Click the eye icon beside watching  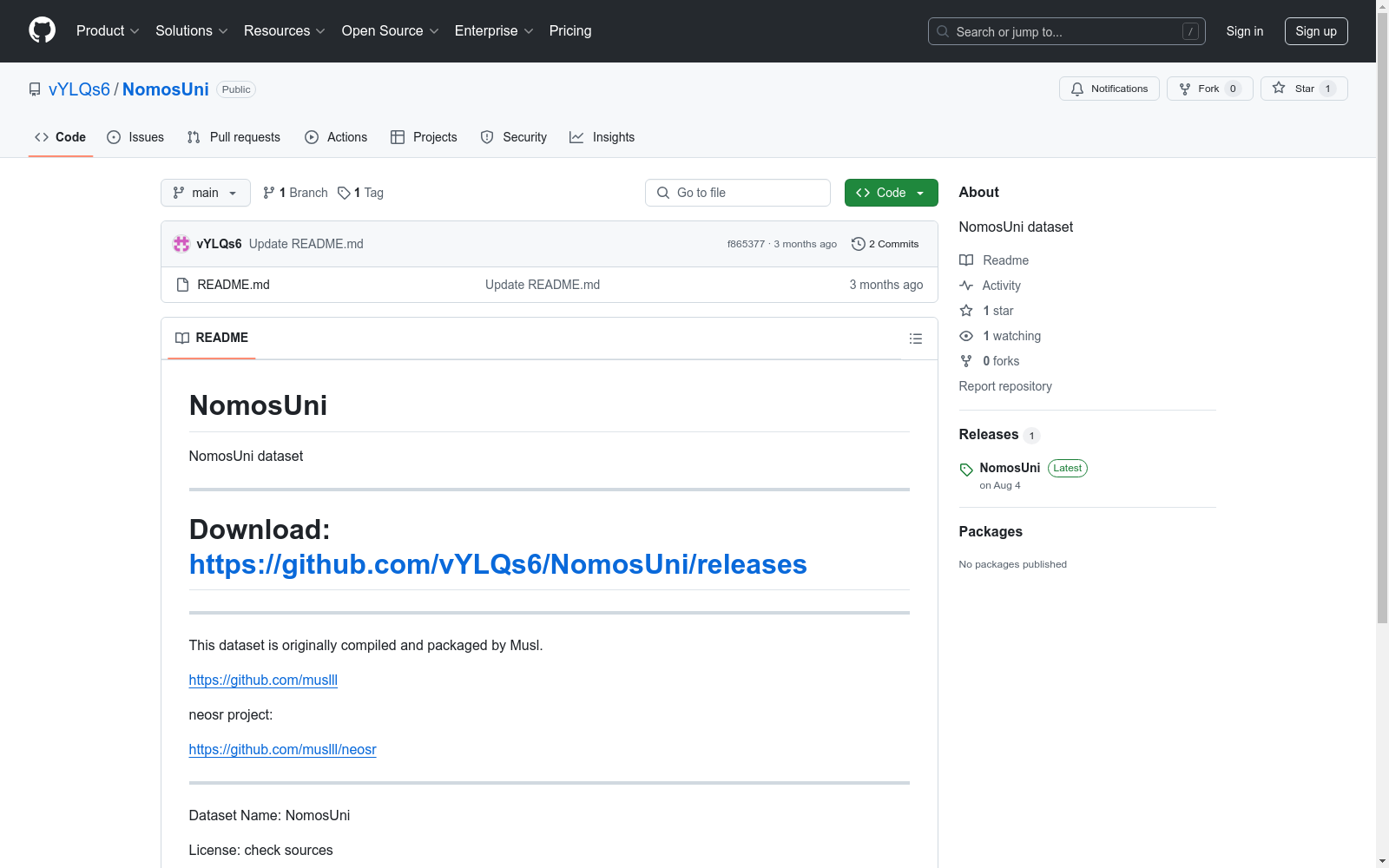[966, 336]
